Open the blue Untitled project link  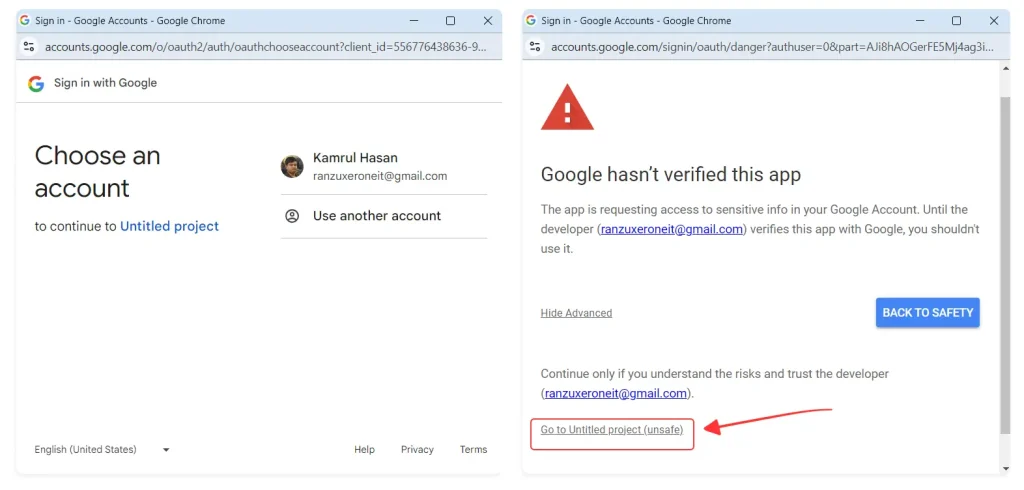[x=169, y=226]
